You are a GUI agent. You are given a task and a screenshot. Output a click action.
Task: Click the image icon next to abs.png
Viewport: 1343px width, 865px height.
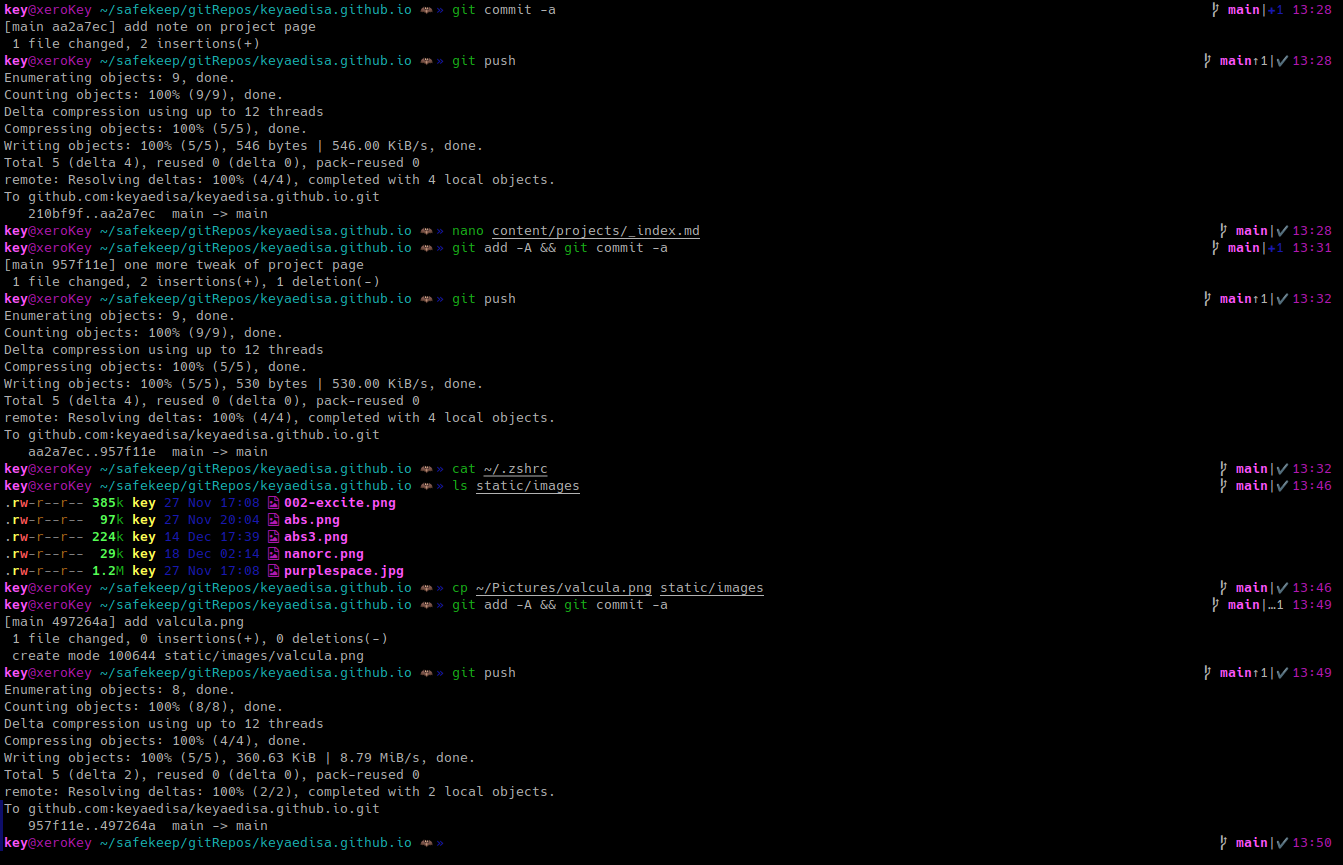pos(273,519)
